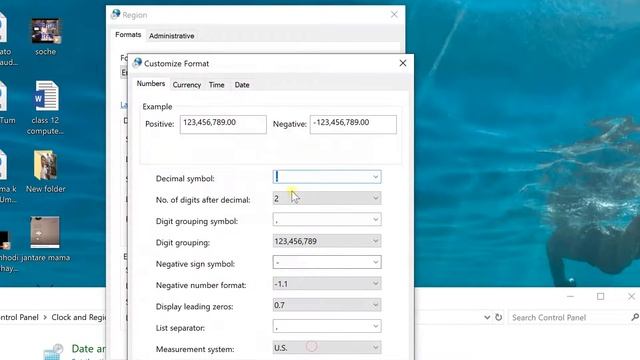Close the Customize Format dialog
This screenshot has height=360, width=640.
click(x=403, y=63)
